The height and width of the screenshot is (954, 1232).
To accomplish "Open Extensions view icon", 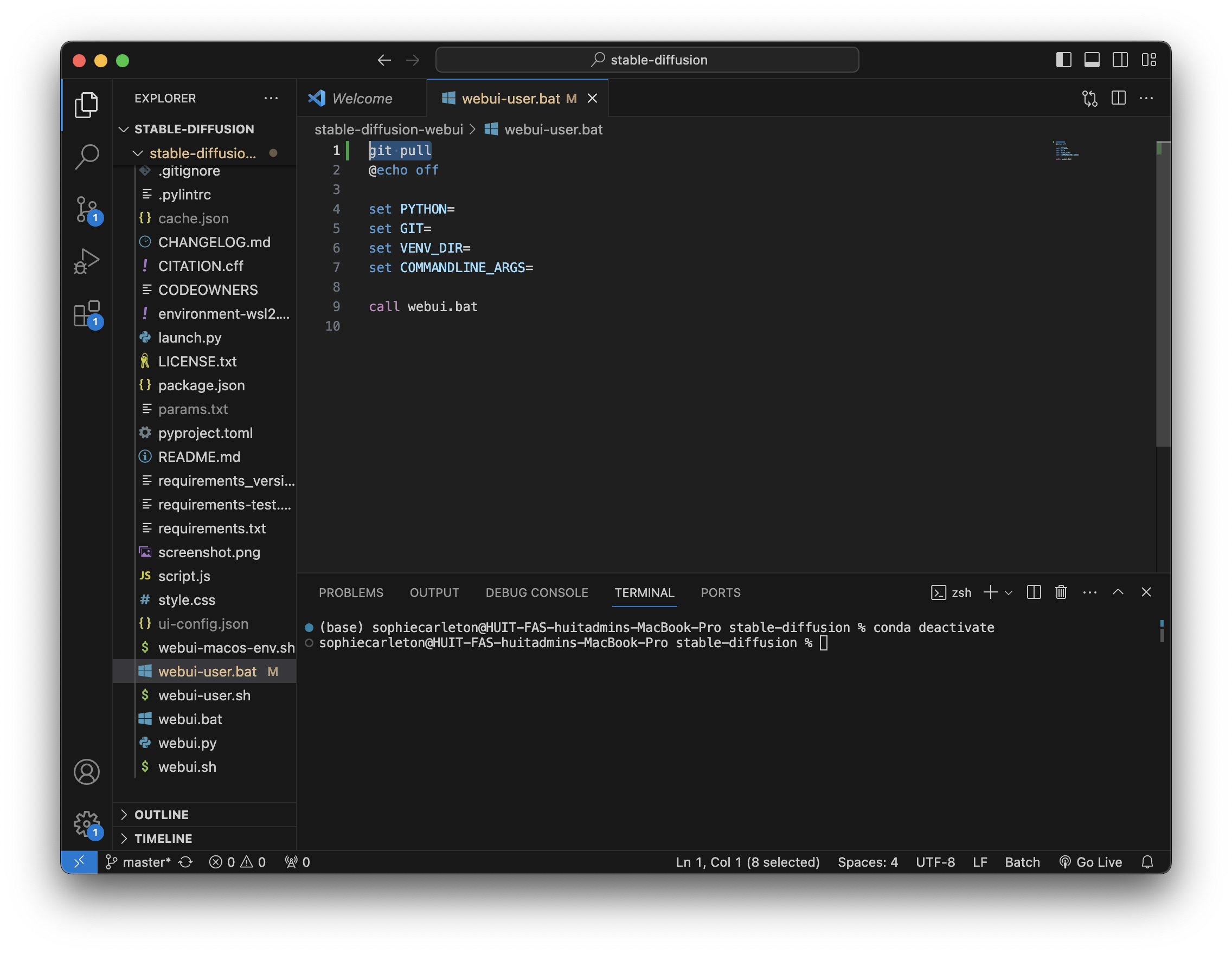I will point(86,313).
